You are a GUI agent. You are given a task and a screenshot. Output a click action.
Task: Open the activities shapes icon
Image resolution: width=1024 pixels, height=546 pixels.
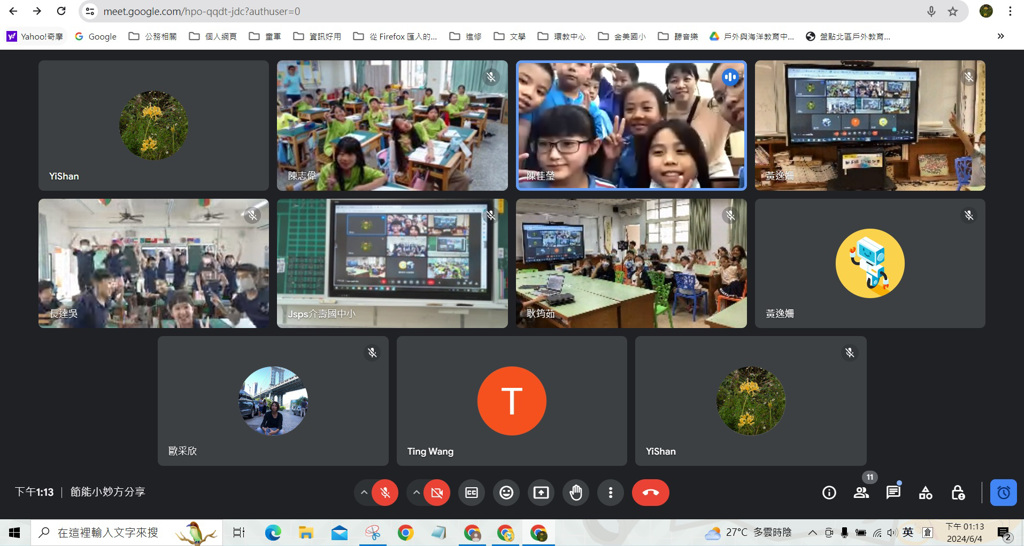tap(925, 492)
